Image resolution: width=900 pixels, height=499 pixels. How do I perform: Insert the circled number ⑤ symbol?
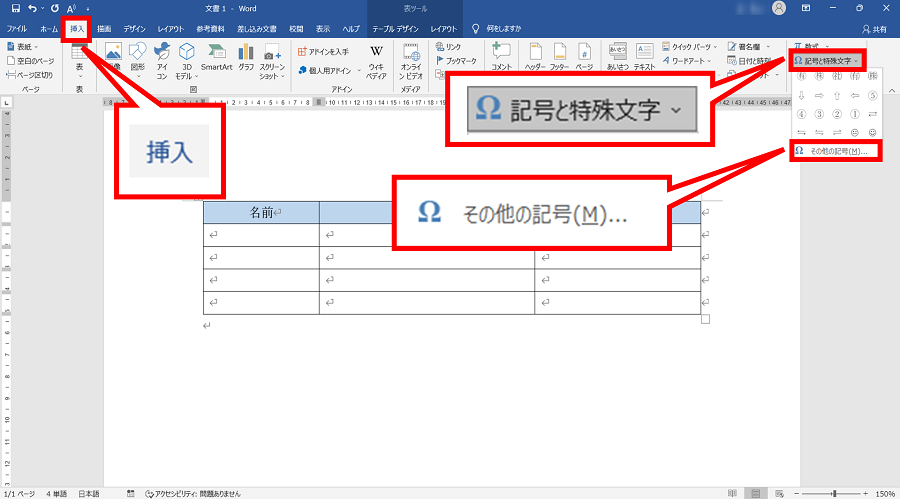pos(872,95)
